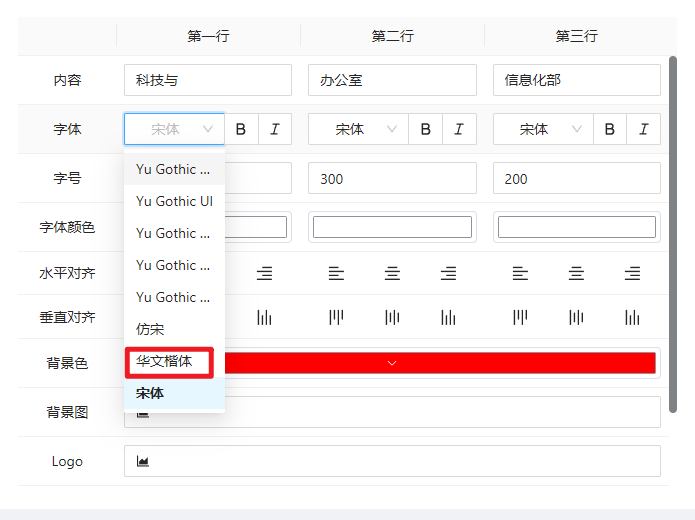
Task: Right-align second column text horizontally
Action: [x=449, y=273]
